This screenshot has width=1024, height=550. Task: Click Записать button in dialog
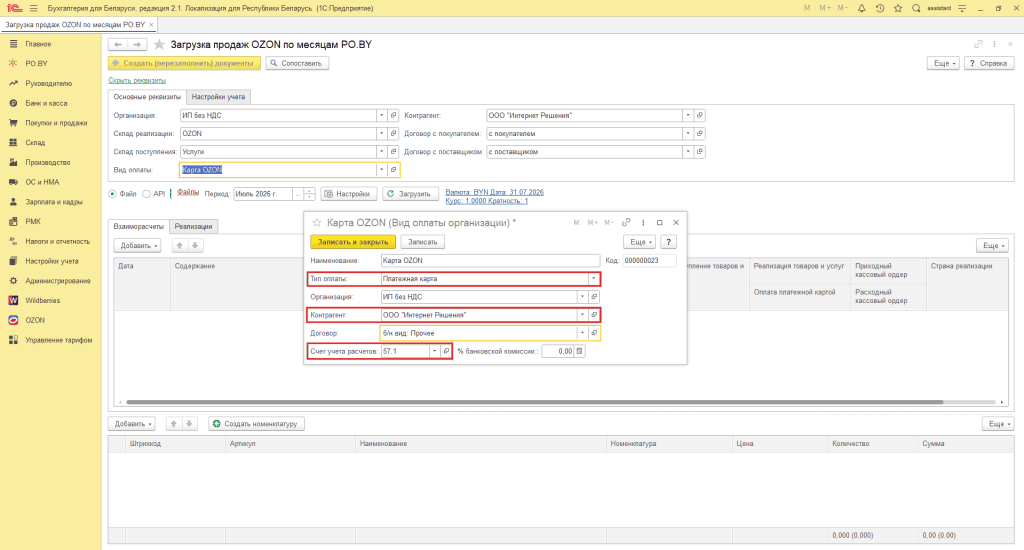tap(423, 242)
